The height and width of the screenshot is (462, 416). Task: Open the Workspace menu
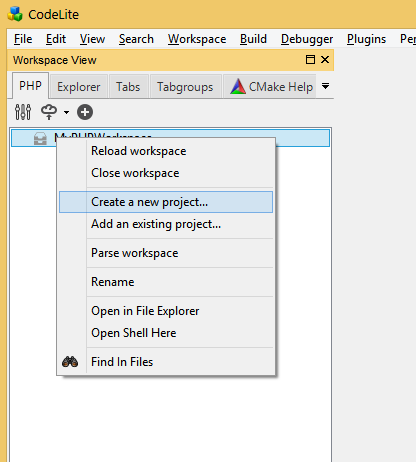point(197,39)
